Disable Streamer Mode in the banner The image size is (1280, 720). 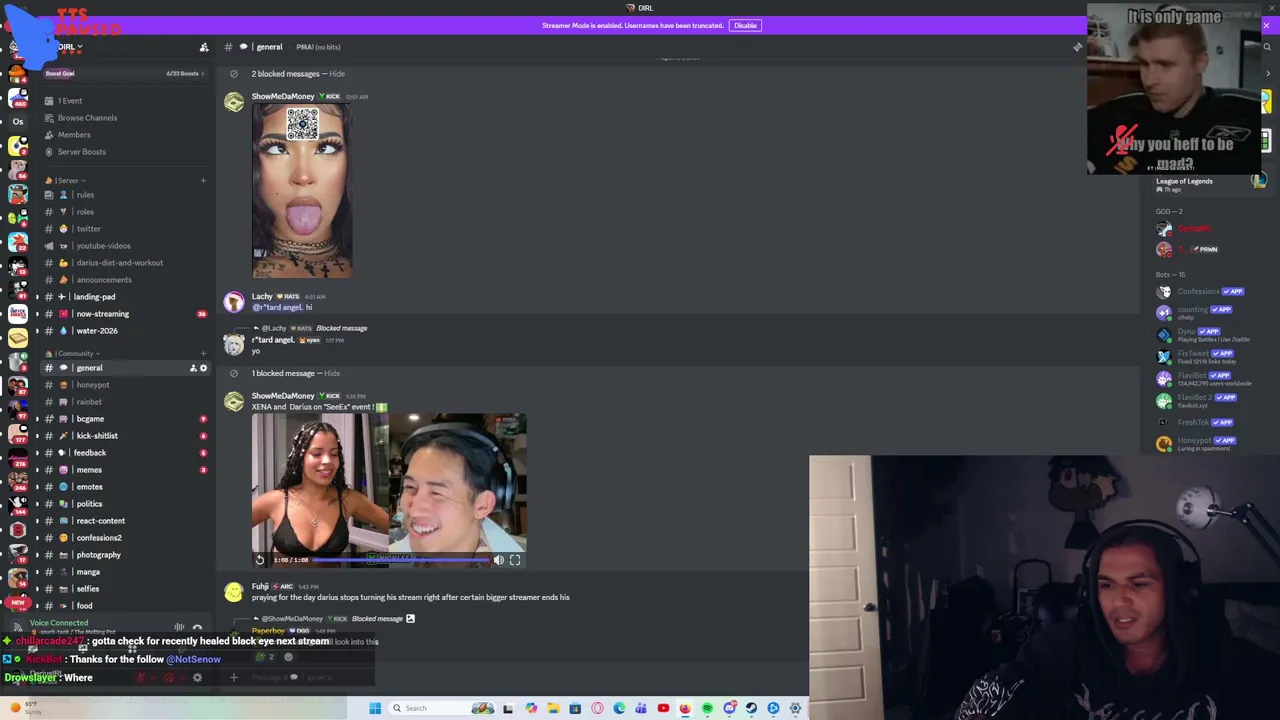(x=745, y=25)
